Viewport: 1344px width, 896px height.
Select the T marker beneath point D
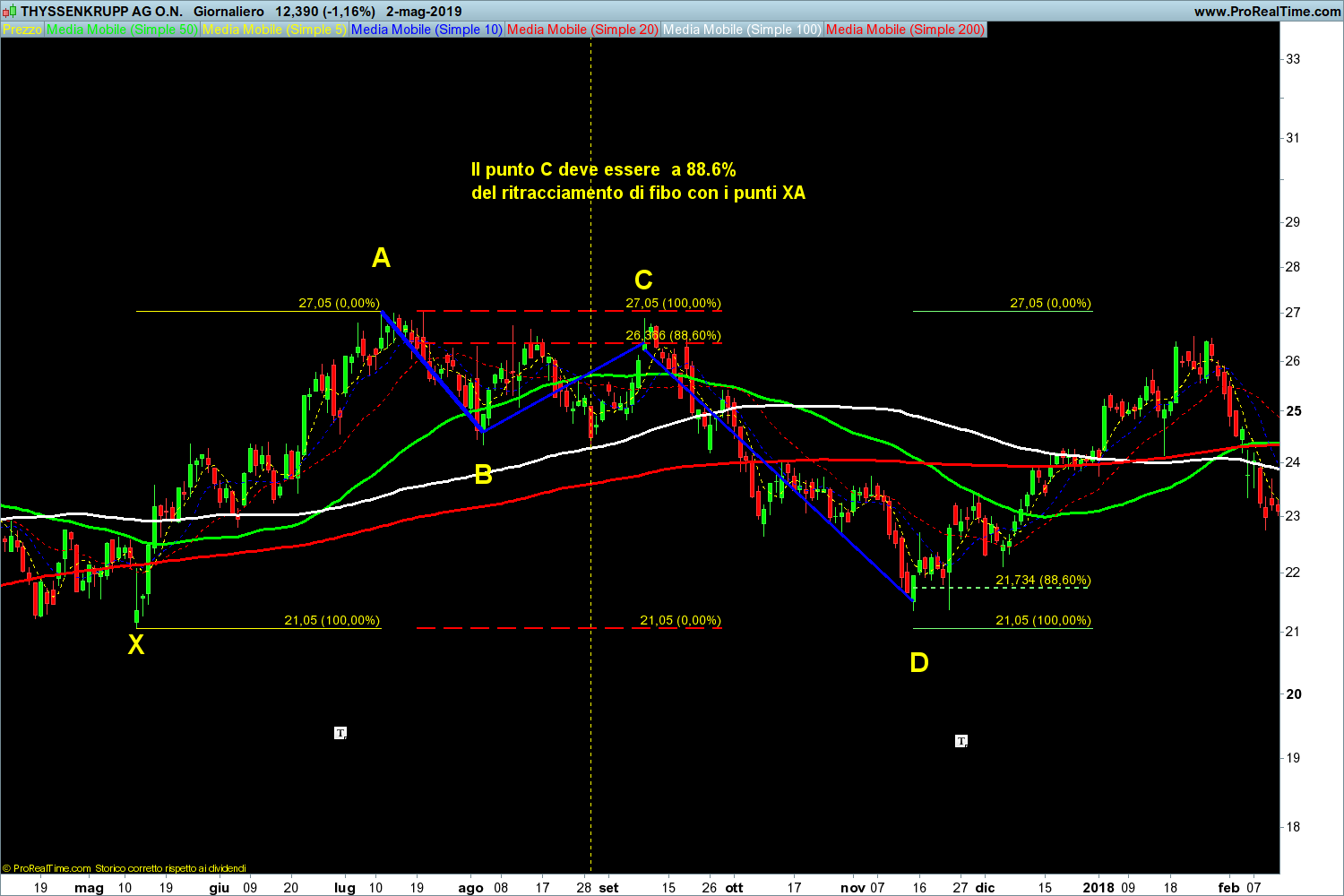point(961,741)
